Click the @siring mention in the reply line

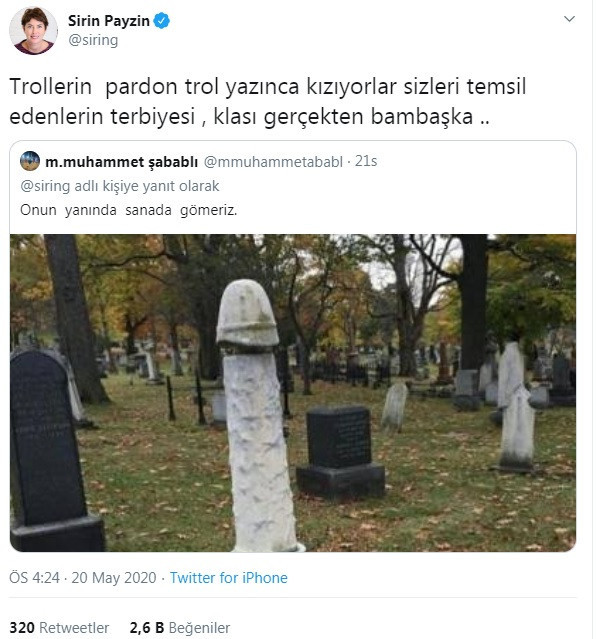click(x=45, y=186)
